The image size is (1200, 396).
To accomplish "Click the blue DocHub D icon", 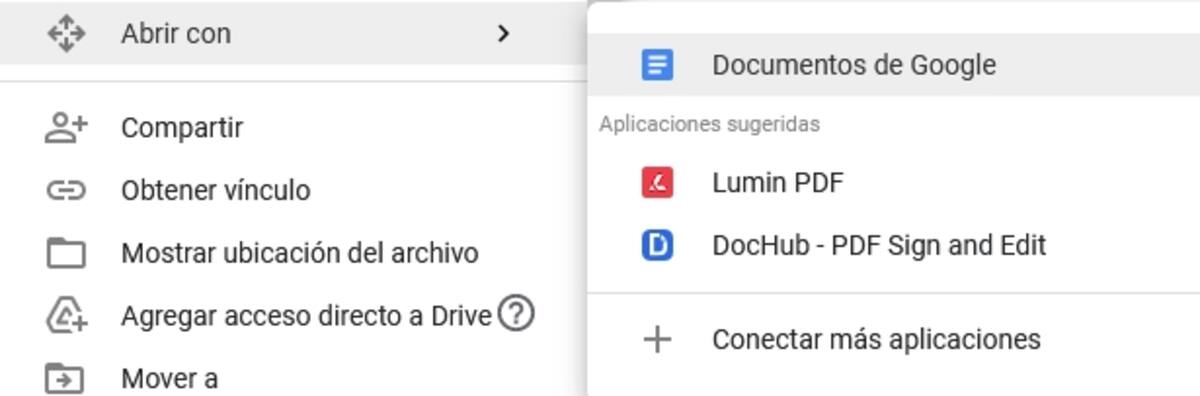I will [657, 245].
